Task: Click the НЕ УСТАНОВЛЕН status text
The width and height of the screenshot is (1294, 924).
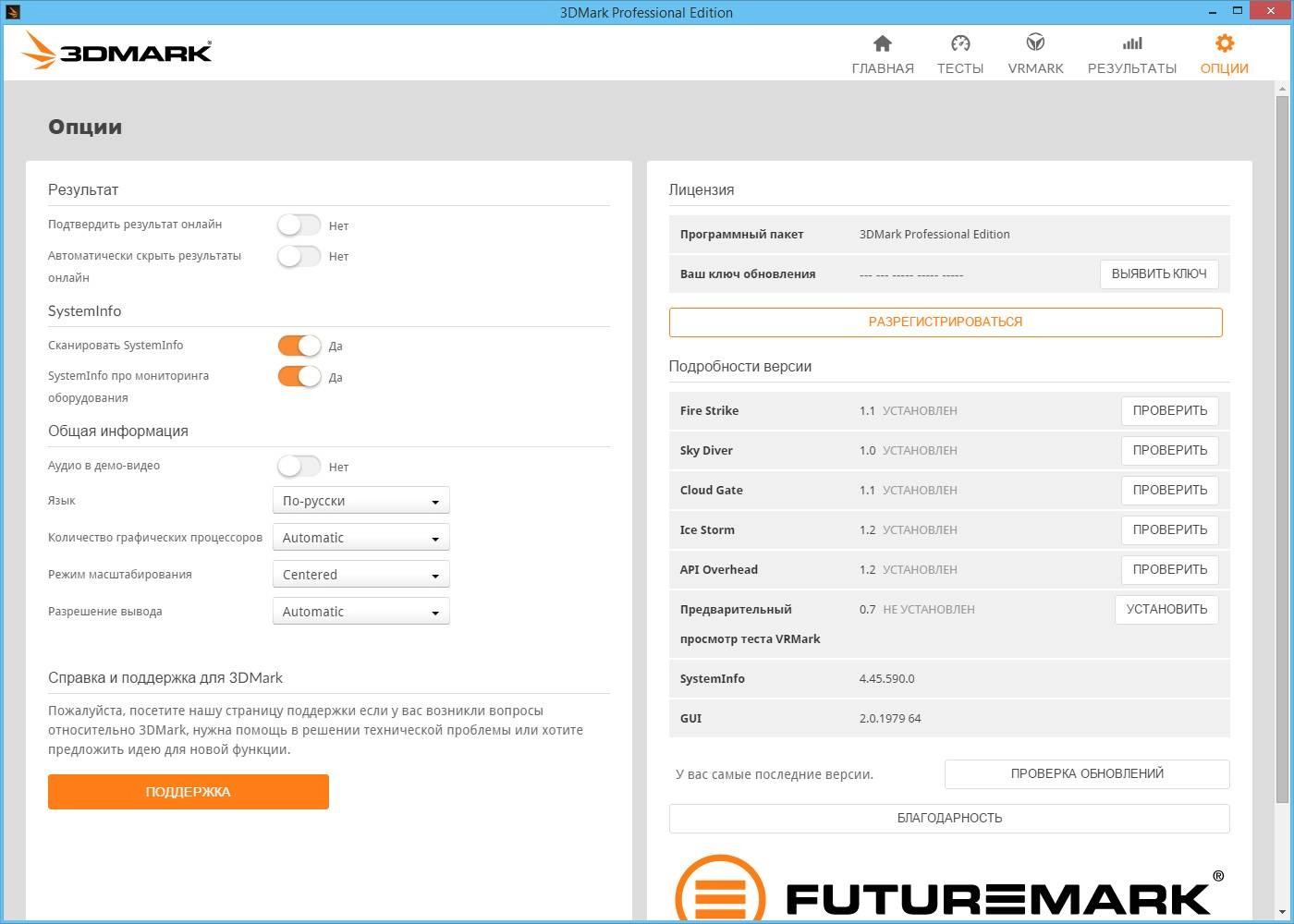Action: 929,609
